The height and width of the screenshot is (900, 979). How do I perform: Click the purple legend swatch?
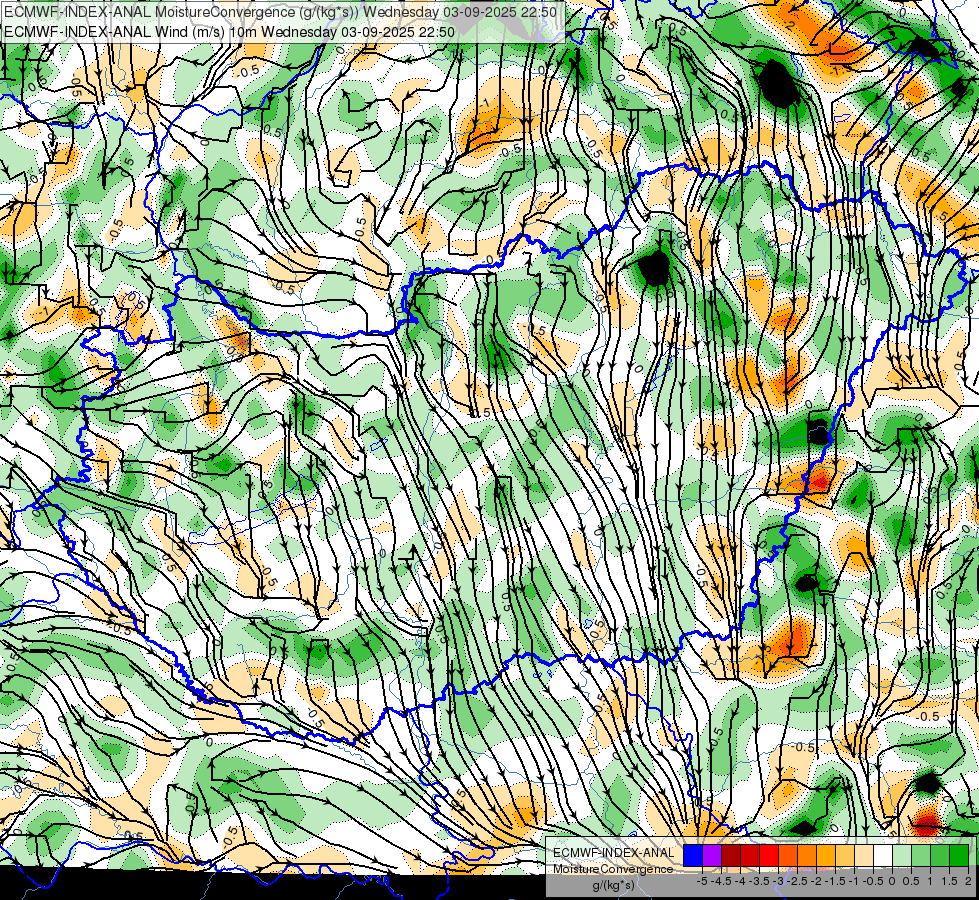click(x=712, y=856)
